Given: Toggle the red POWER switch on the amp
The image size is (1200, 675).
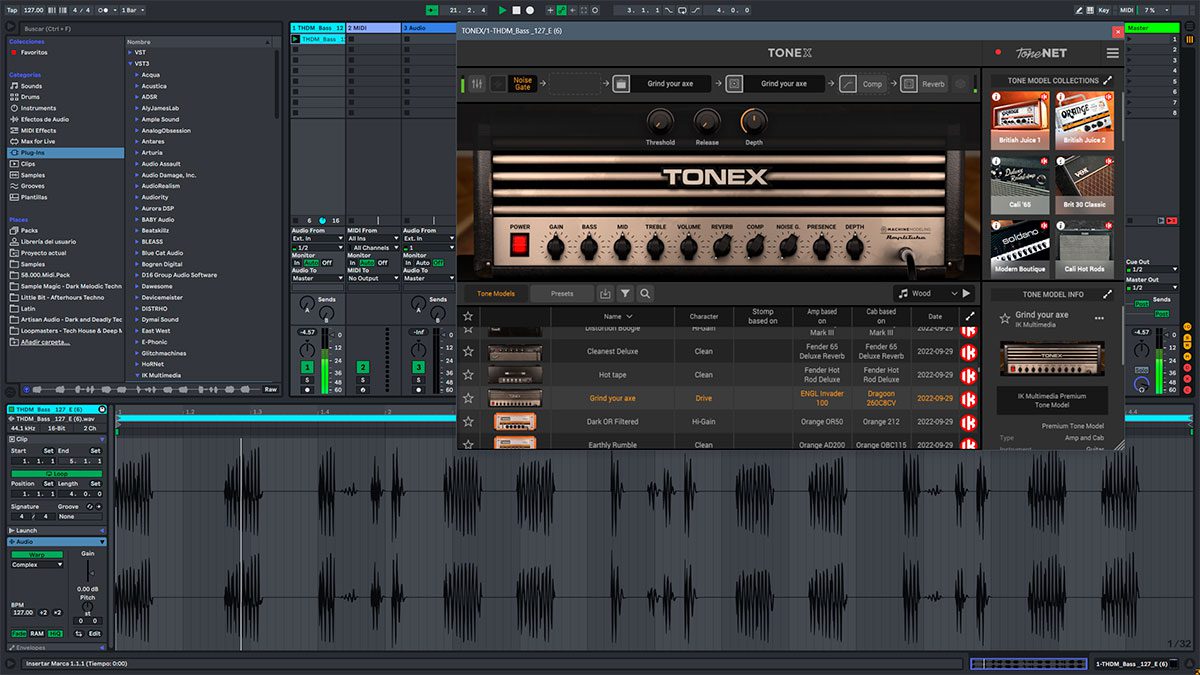Looking at the screenshot, I should tap(520, 245).
